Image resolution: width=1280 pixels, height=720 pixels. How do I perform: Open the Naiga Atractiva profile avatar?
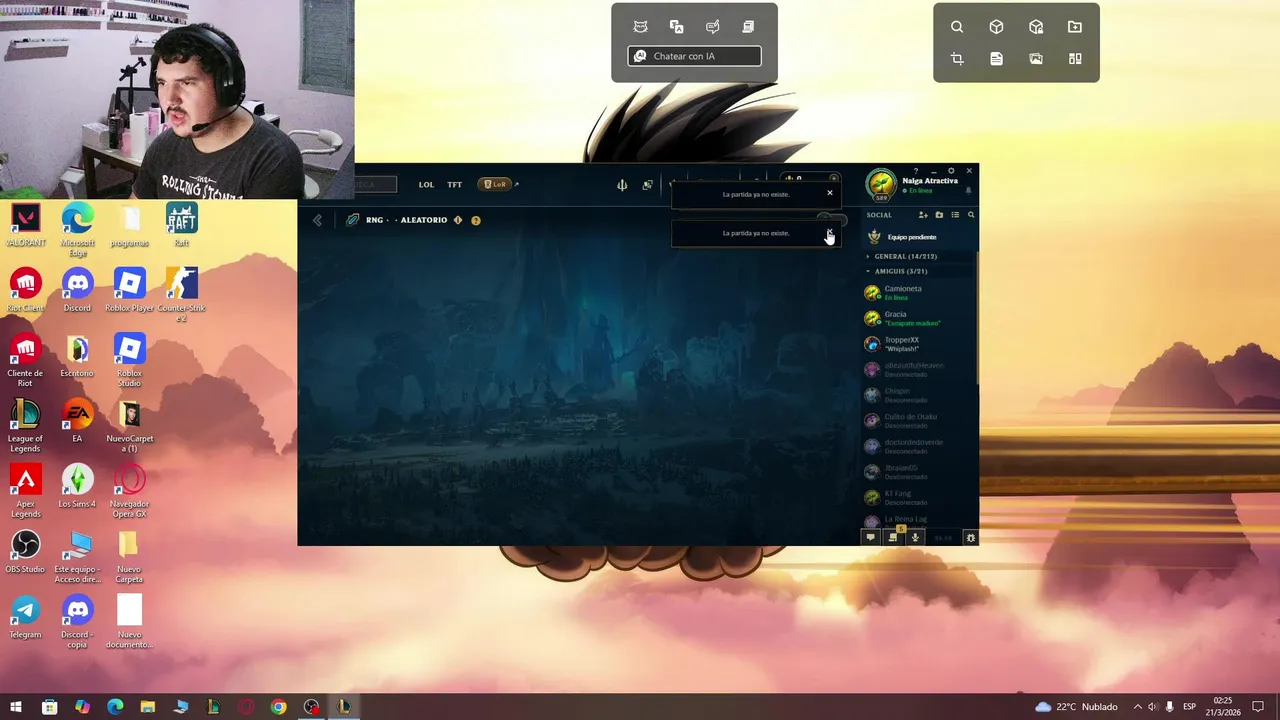pyautogui.click(x=881, y=184)
